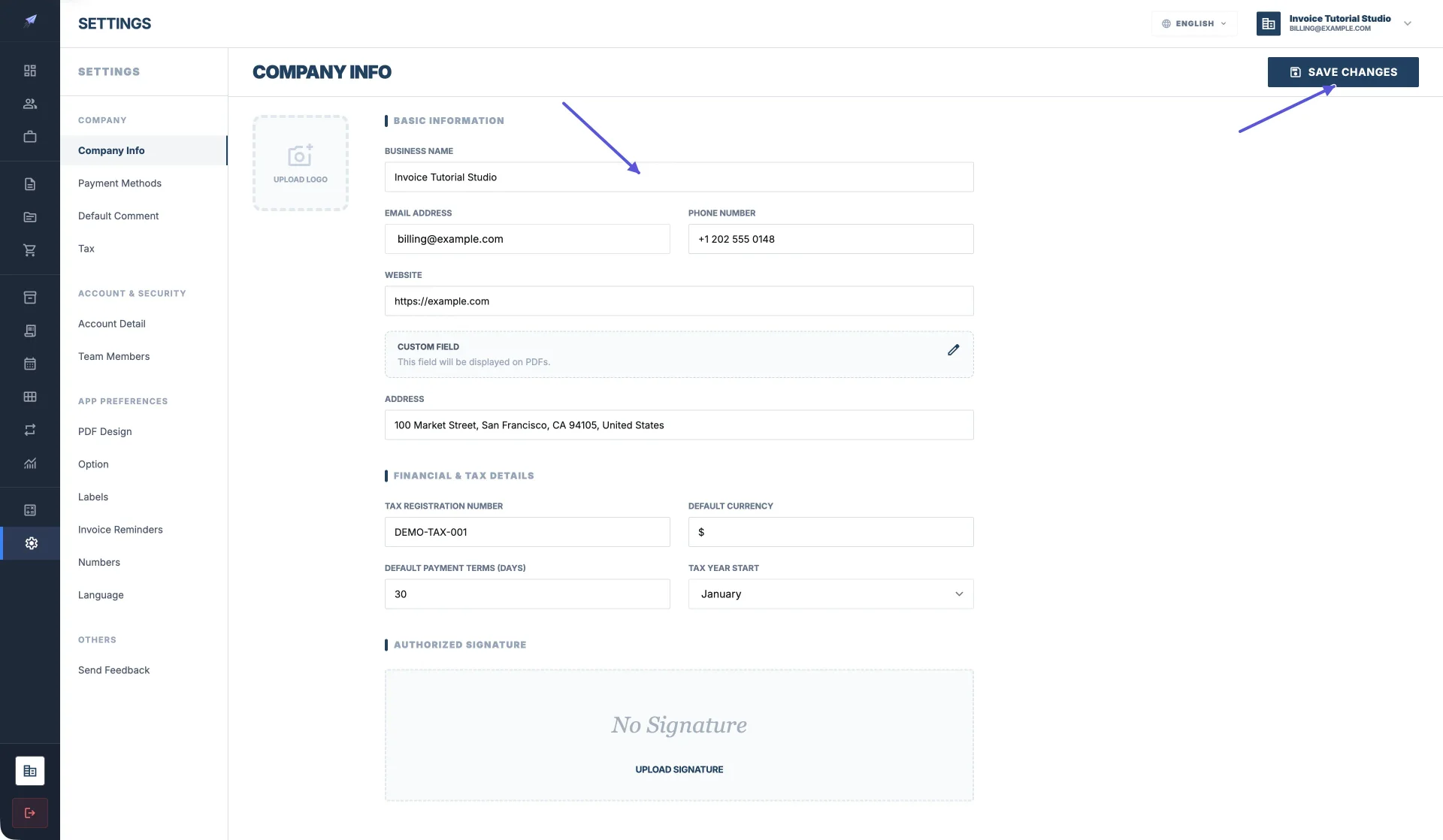This screenshot has width=1443, height=840.
Task: Click the Default Payment Terms days field
Action: pyautogui.click(x=527, y=594)
